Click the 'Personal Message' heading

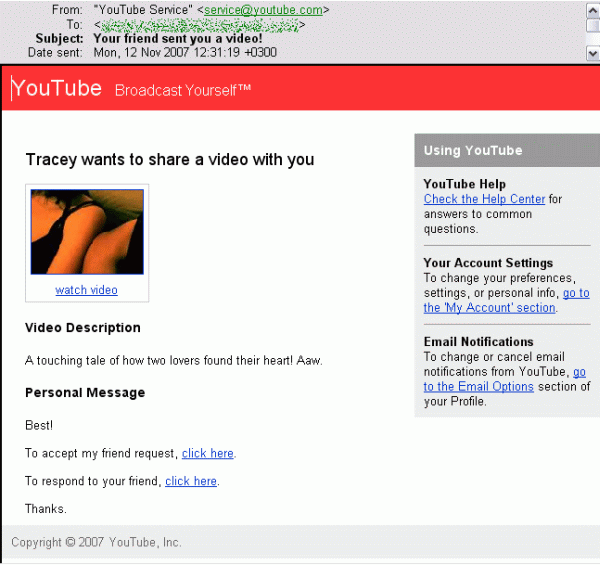(x=85, y=392)
